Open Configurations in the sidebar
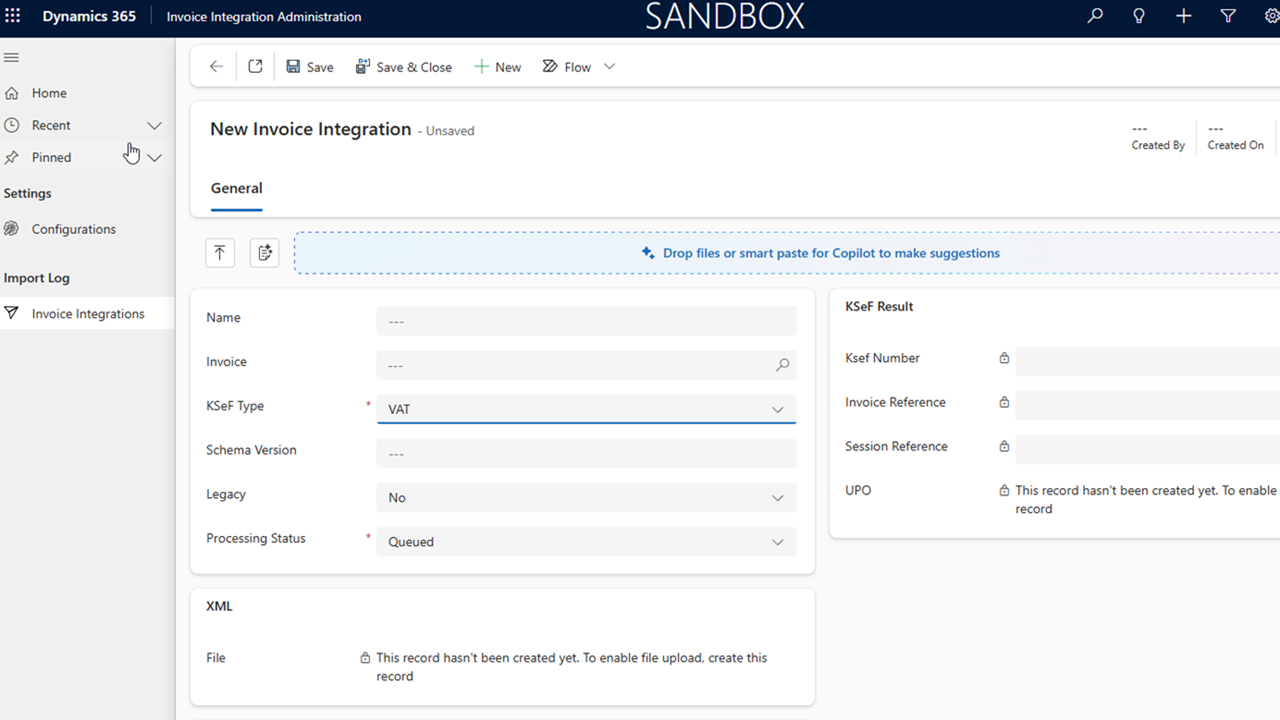The height and width of the screenshot is (720, 1280). click(x=73, y=229)
